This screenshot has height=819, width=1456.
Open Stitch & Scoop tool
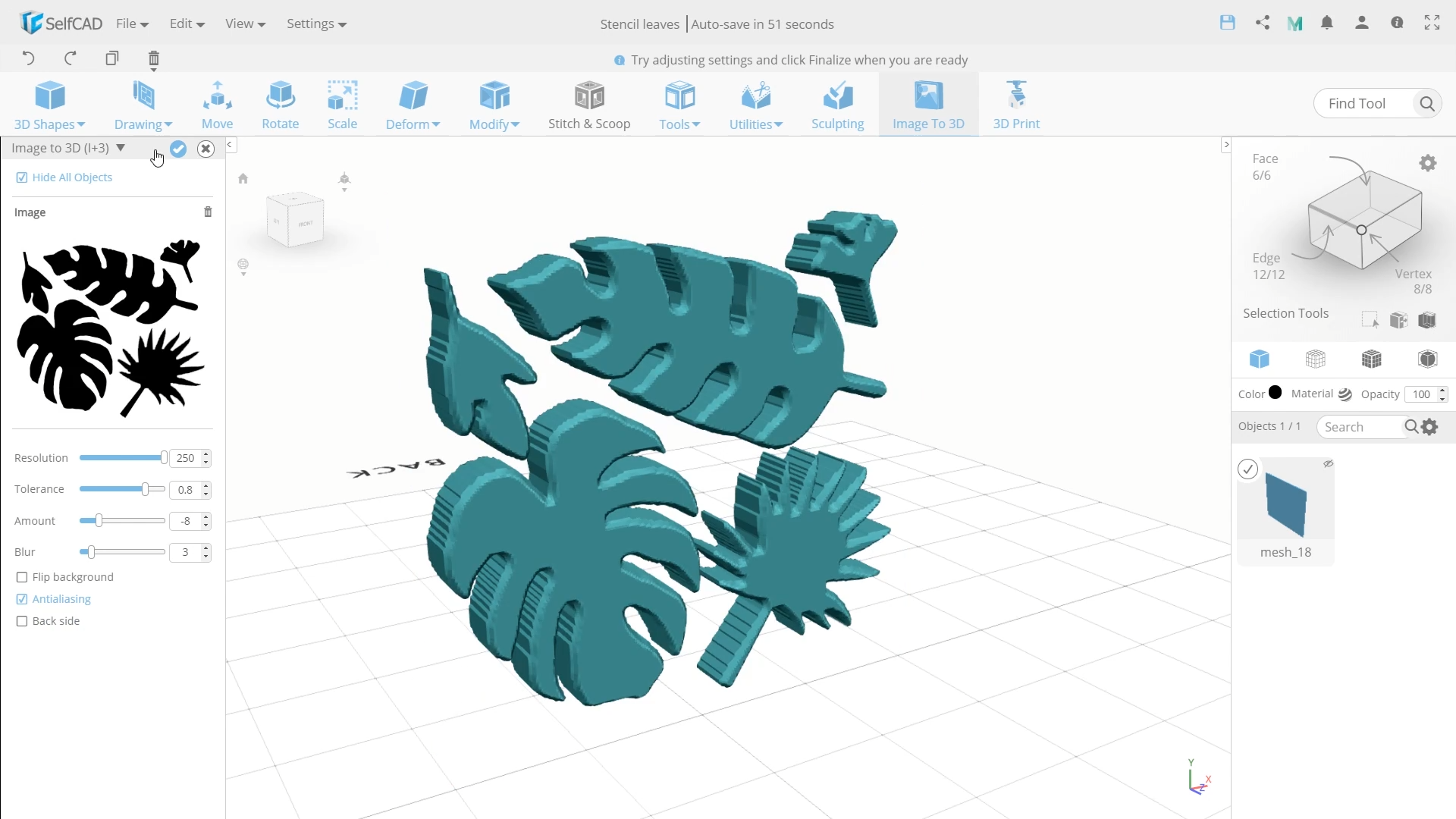point(589,105)
